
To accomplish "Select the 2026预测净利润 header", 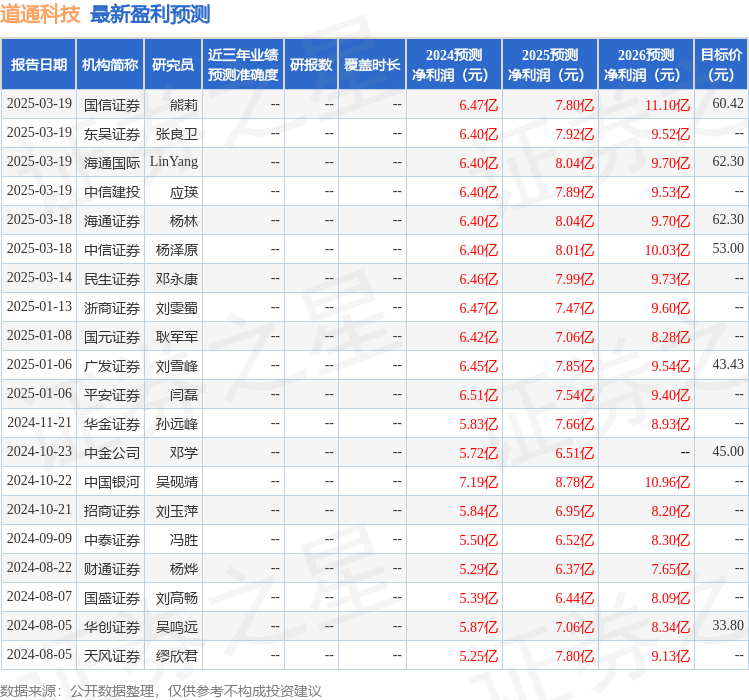I will coord(646,65).
